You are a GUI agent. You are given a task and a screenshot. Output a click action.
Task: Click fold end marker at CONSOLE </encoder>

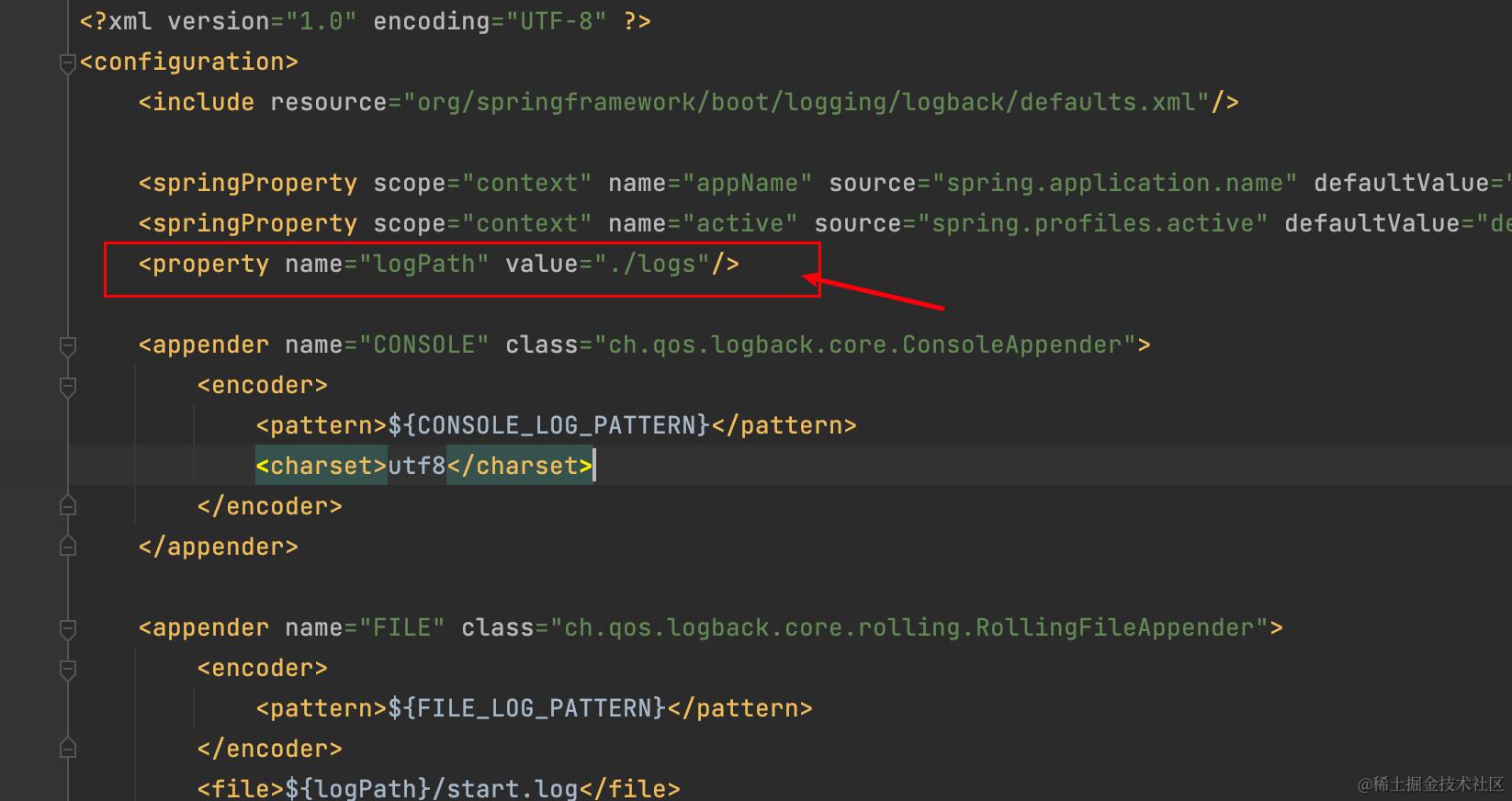pos(67,506)
